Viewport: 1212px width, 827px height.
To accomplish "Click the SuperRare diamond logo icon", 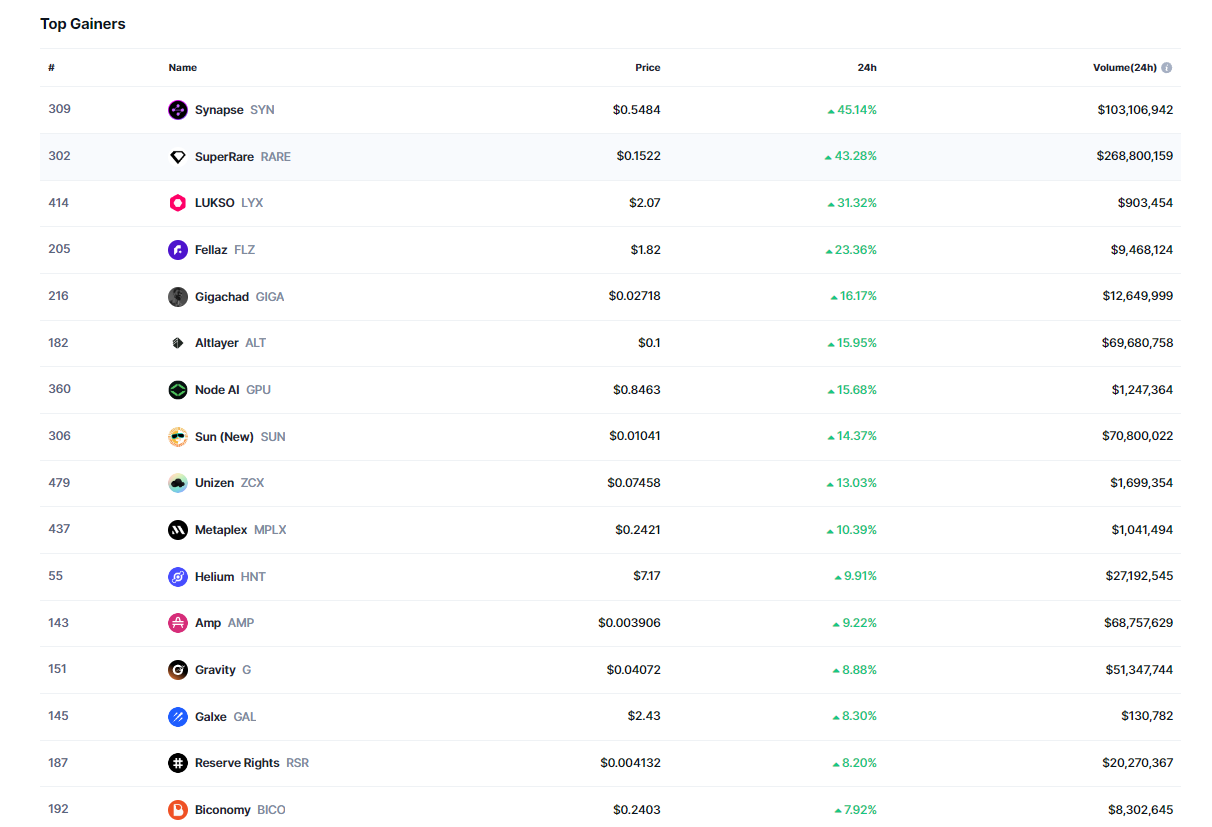I will (178, 157).
